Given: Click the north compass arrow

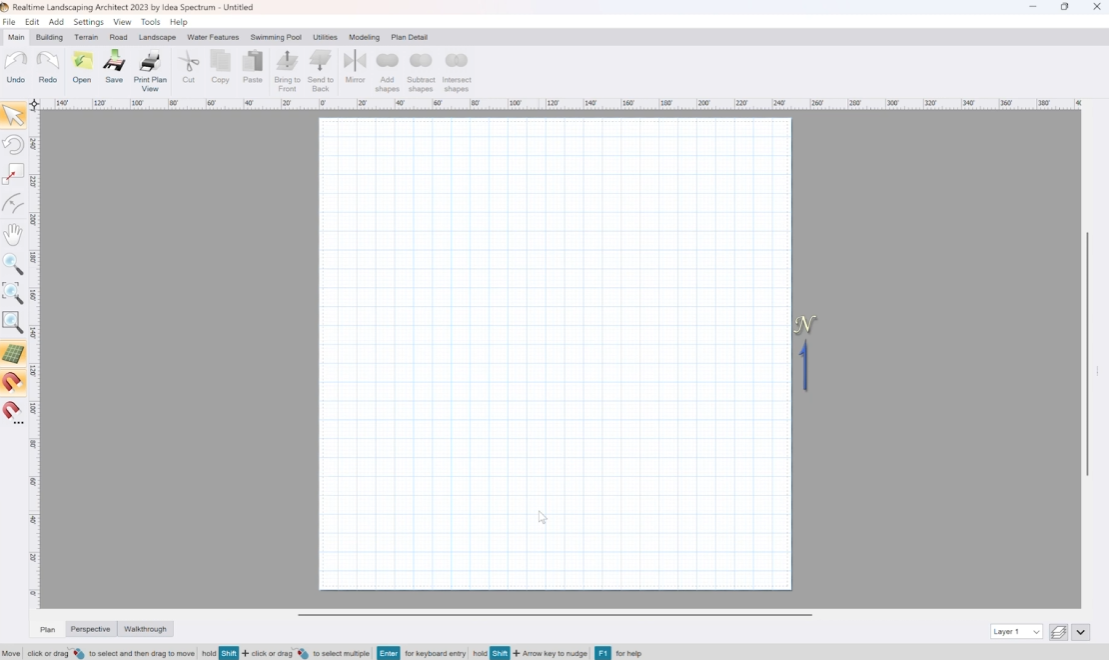Looking at the screenshot, I should tap(805, 353).
